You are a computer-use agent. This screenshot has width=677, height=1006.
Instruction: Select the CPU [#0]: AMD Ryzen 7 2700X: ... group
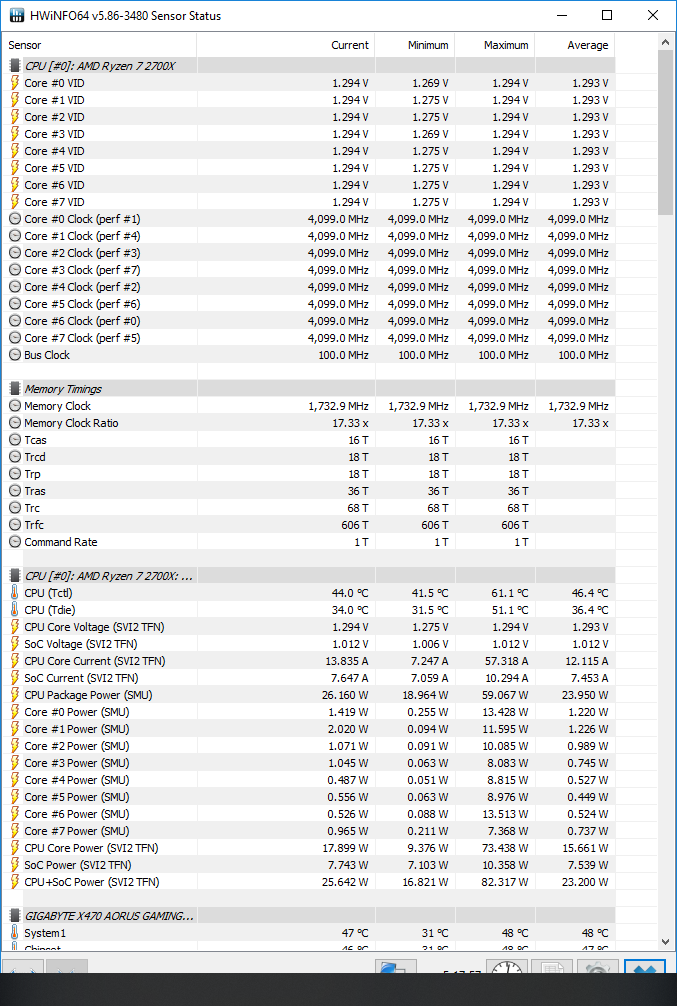(x=108, y=575)
